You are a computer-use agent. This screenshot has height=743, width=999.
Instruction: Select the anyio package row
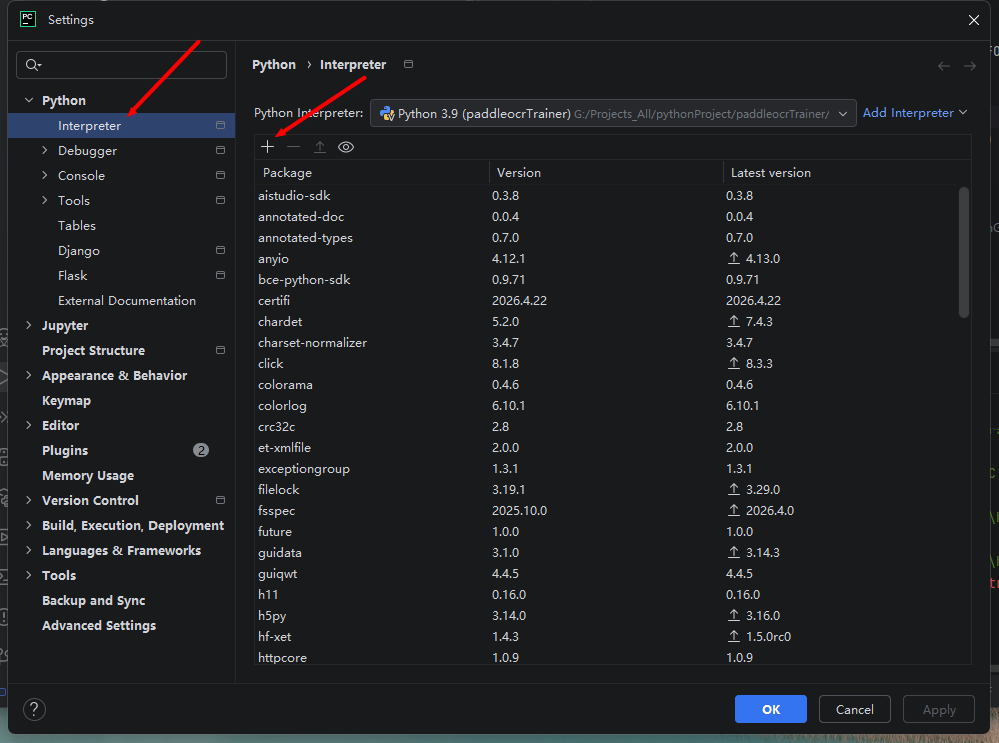(606, 259)
